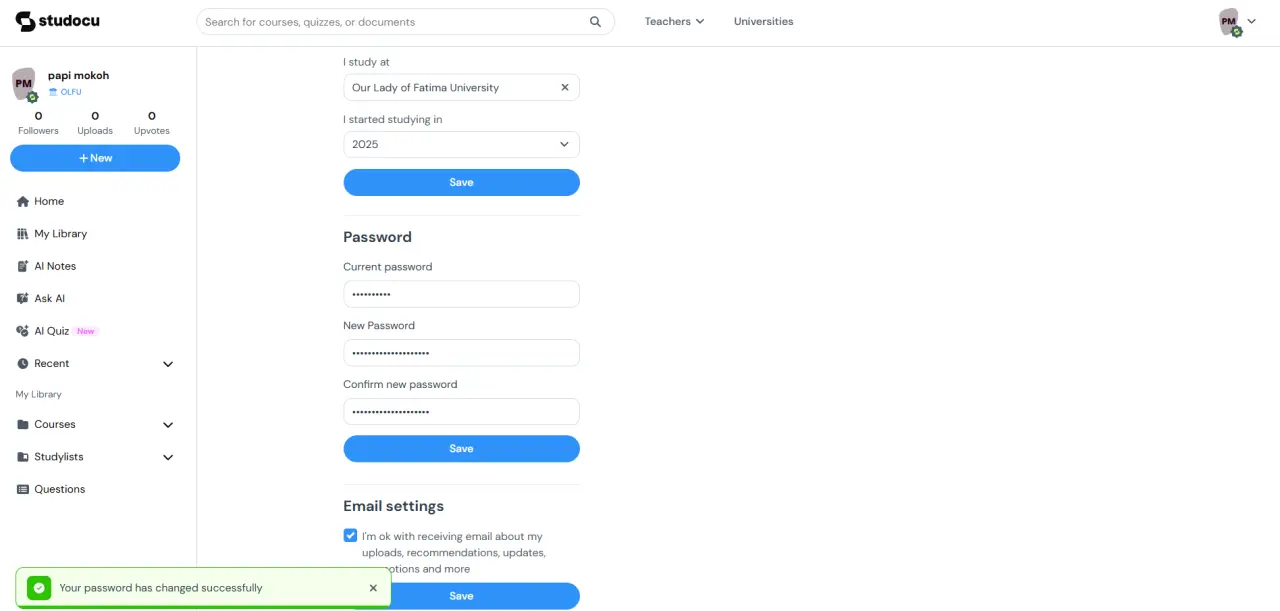Expand the Courses section chevron
Viewport: 1280px width, 611px height.
[x=168, y=425]
